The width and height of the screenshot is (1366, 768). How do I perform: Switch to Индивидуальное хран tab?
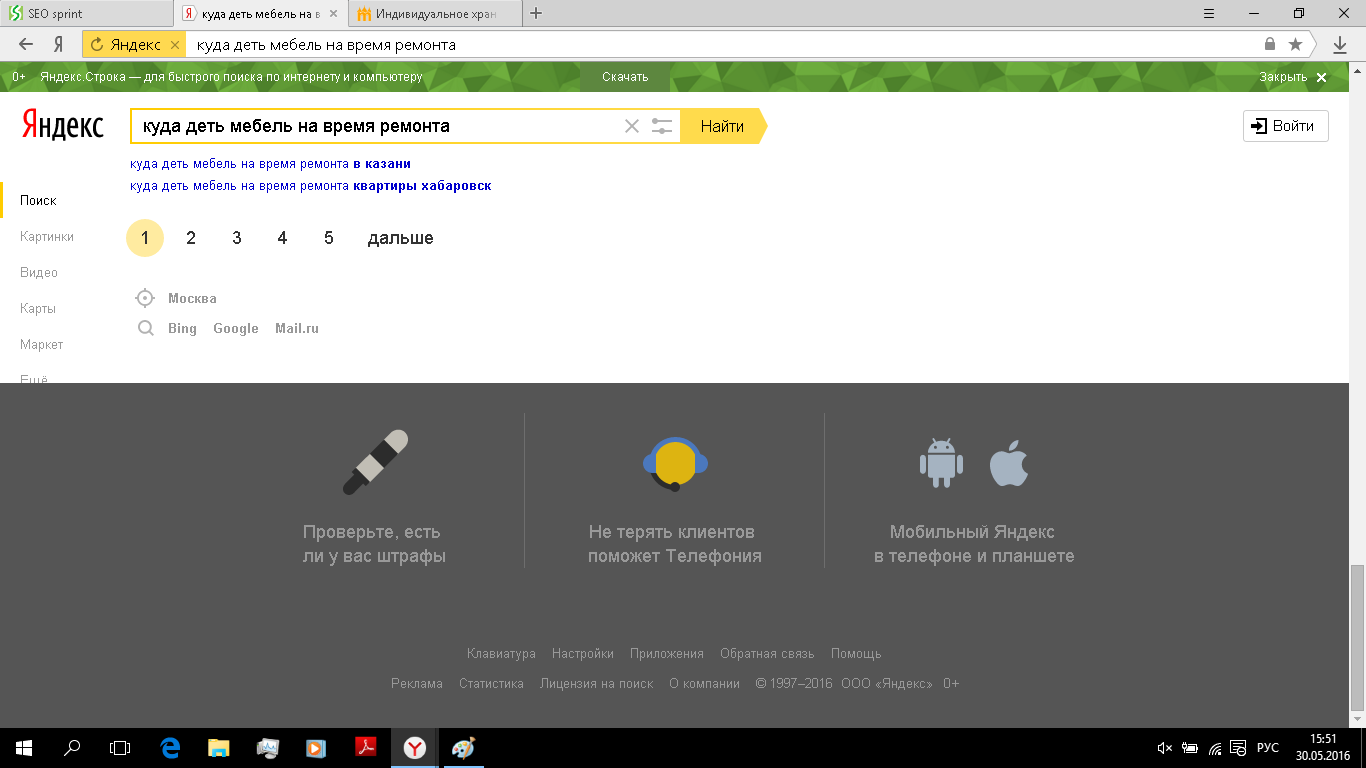(436, 14)
